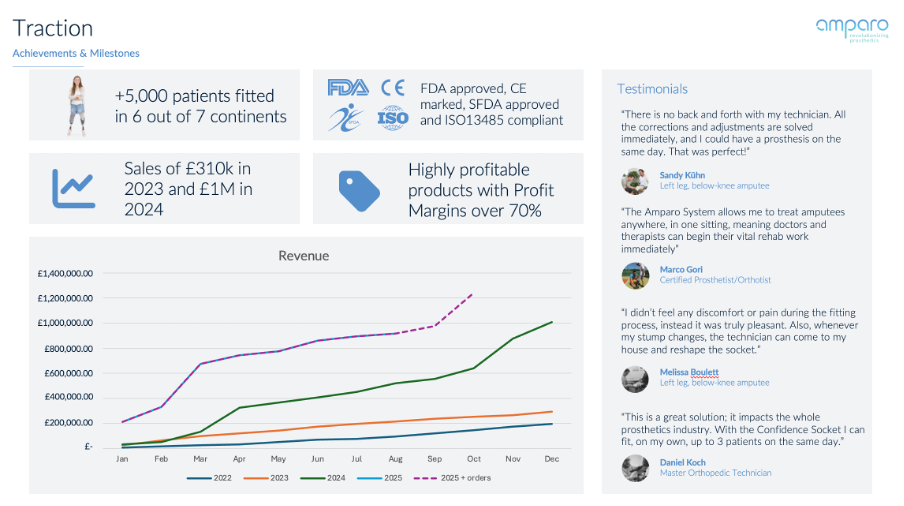Click Sandy Kühn's avatar photo
904x506 pixels.
click(634, 181)
